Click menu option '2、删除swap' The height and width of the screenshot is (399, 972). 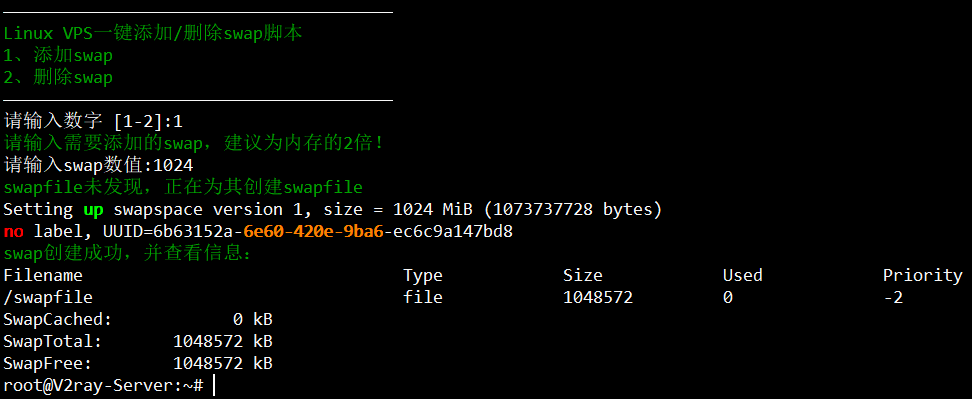[58, 77]
